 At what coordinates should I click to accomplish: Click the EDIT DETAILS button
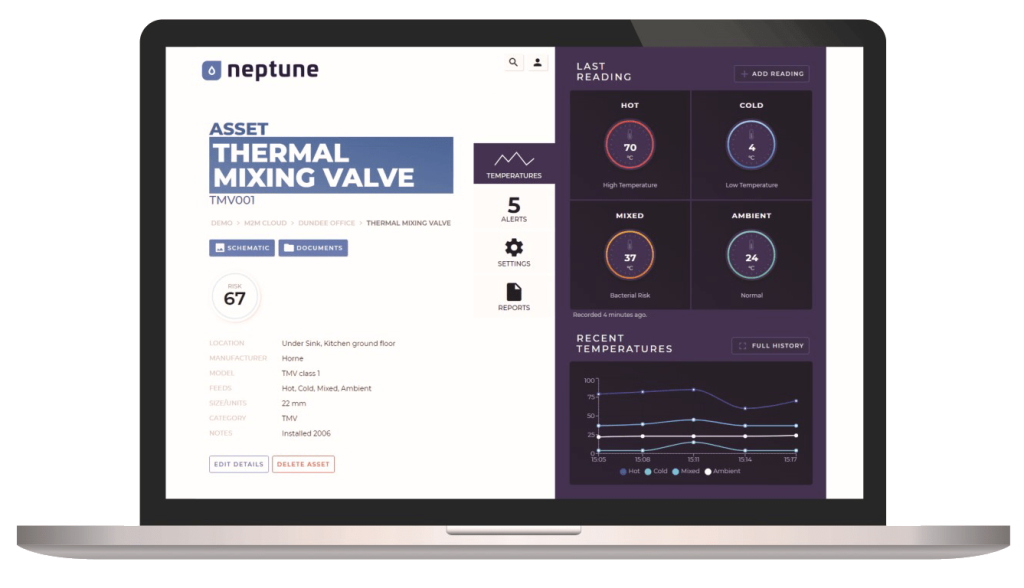(238, 464)
